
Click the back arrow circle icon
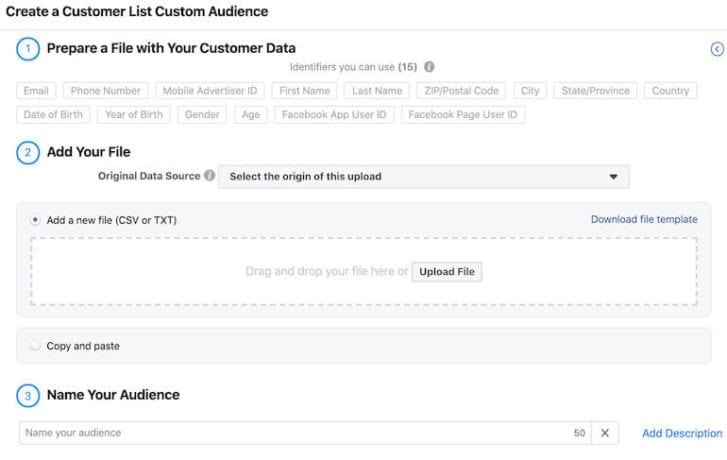[x=716, y=49]
